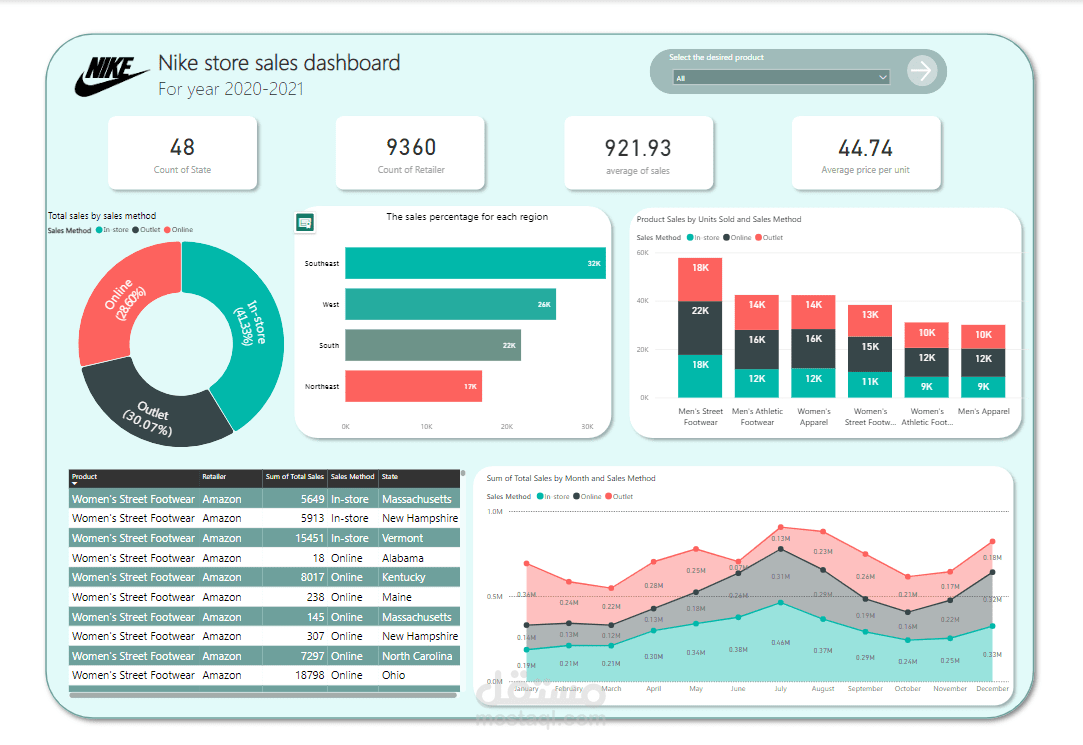The image size is (1083, 745).
Task: Select the Alabama table row
Action: click(265, 558)
